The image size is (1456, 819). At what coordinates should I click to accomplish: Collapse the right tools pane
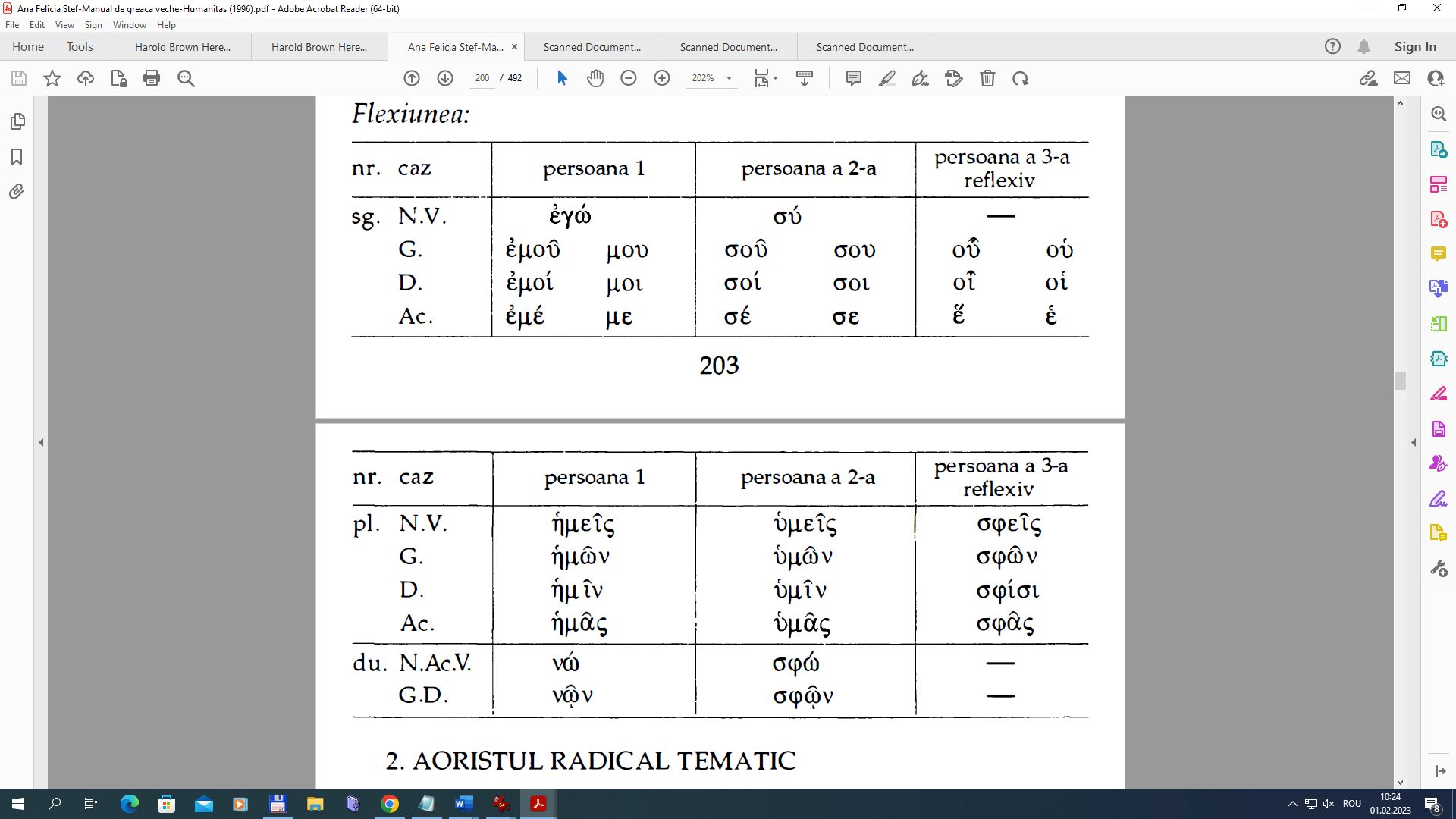click(1440, 771)
